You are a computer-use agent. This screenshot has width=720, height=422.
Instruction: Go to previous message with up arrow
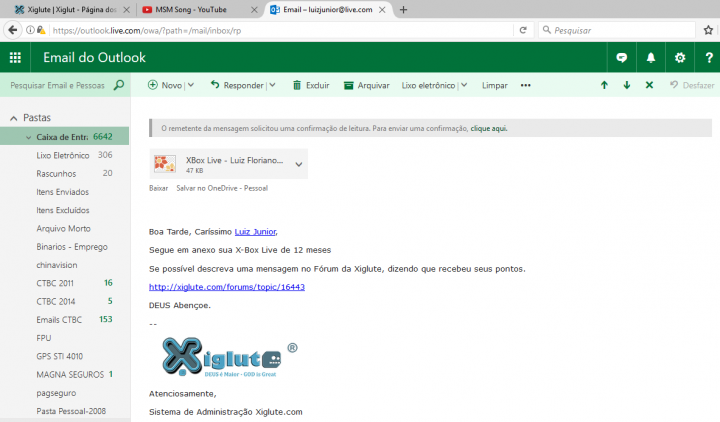click(x=604, y=85)
